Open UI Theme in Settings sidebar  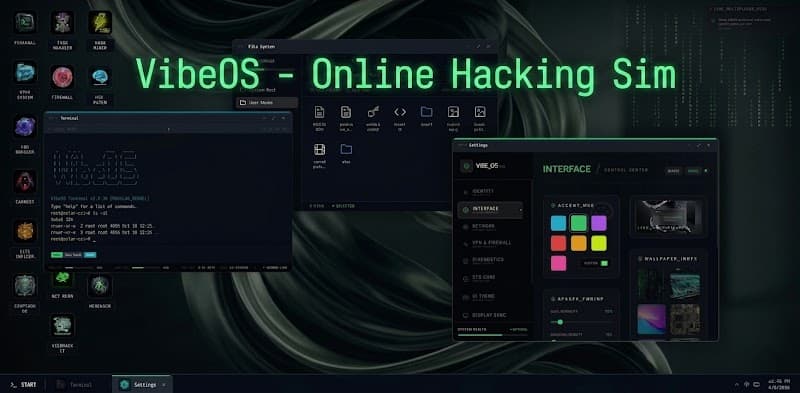click(x=490, y=297)
